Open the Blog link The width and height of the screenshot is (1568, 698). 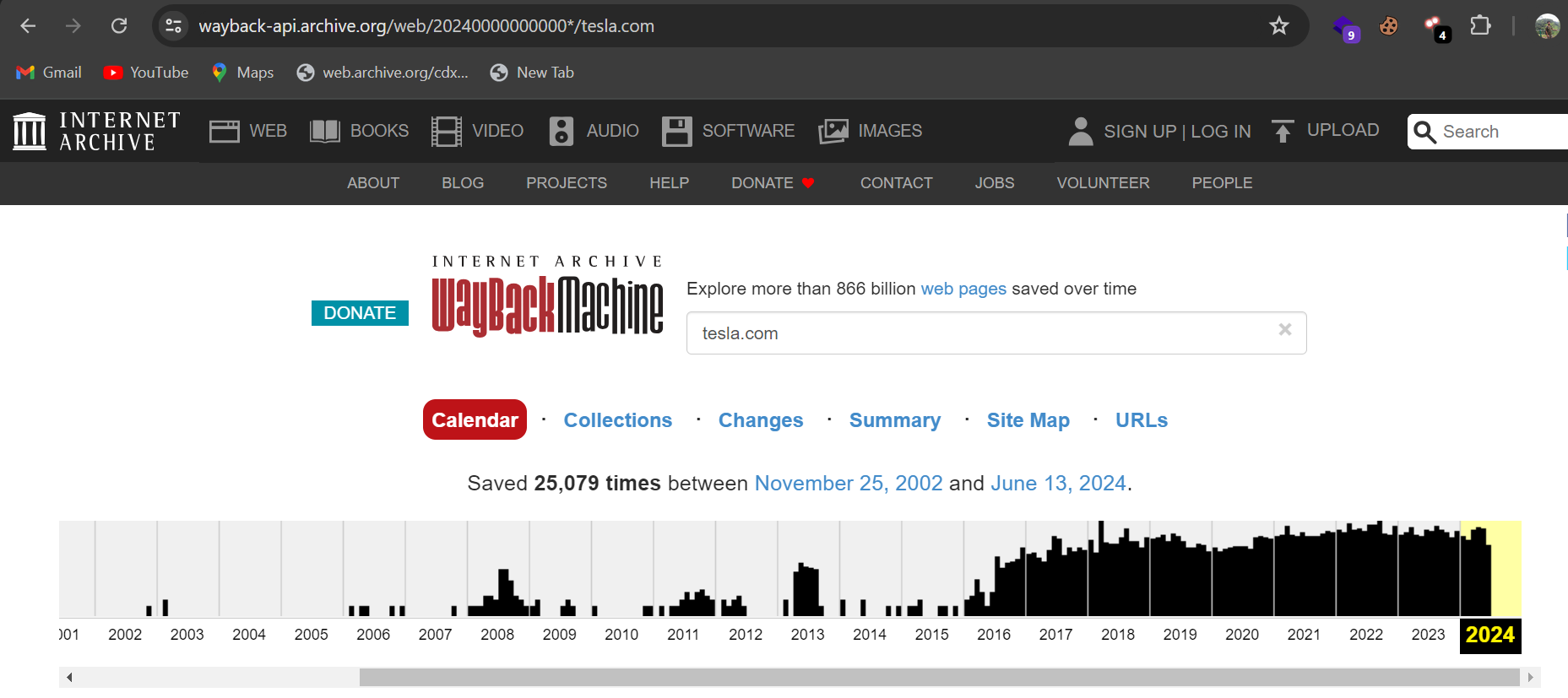463,183
